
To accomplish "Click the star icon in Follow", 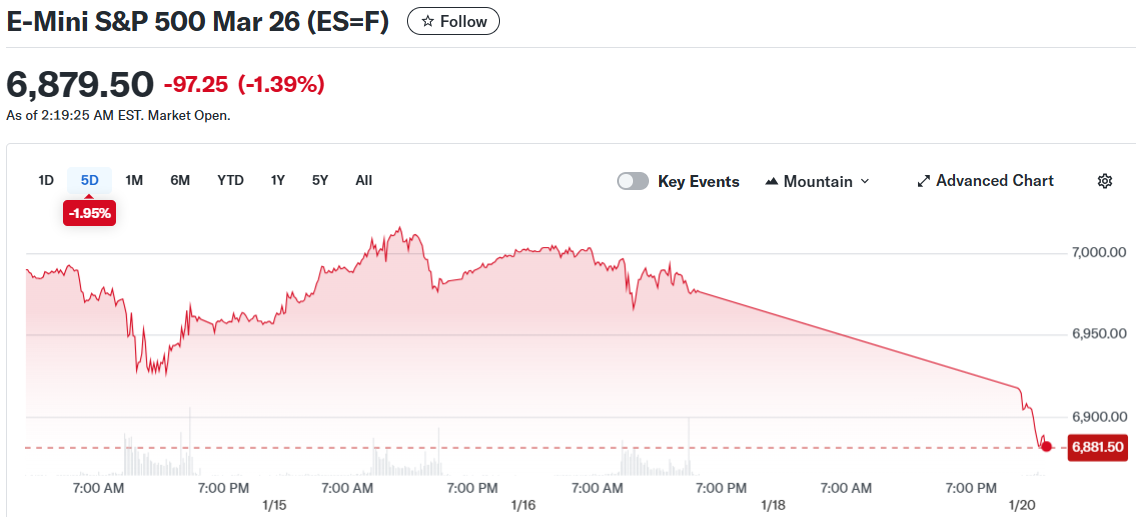I will [428, 21].
